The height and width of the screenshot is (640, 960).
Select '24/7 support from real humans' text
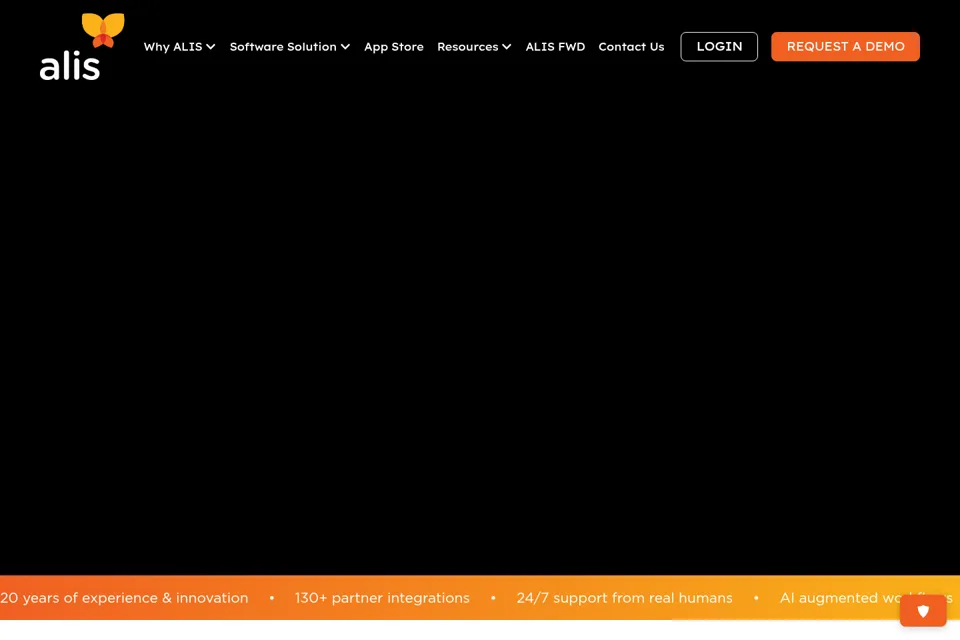coord(624,598)
